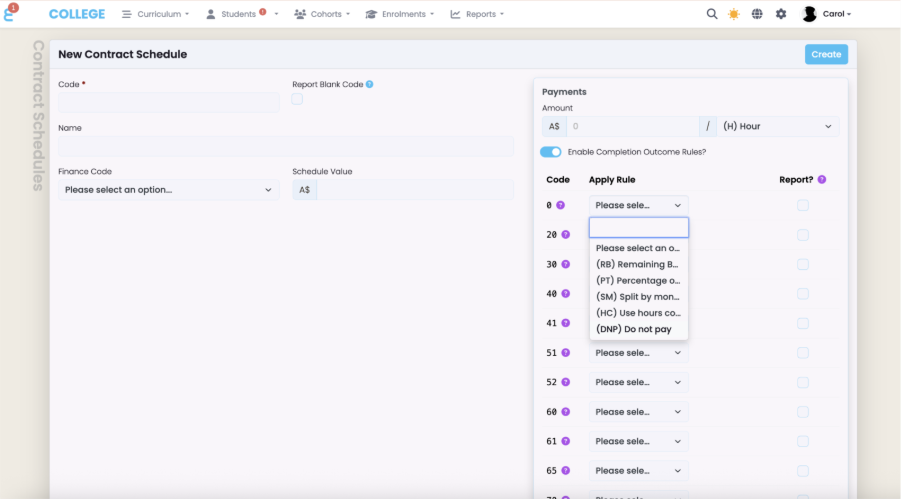Open the globe language icon
The width and height of the screenshot is (901, 499).
[757, 14]
